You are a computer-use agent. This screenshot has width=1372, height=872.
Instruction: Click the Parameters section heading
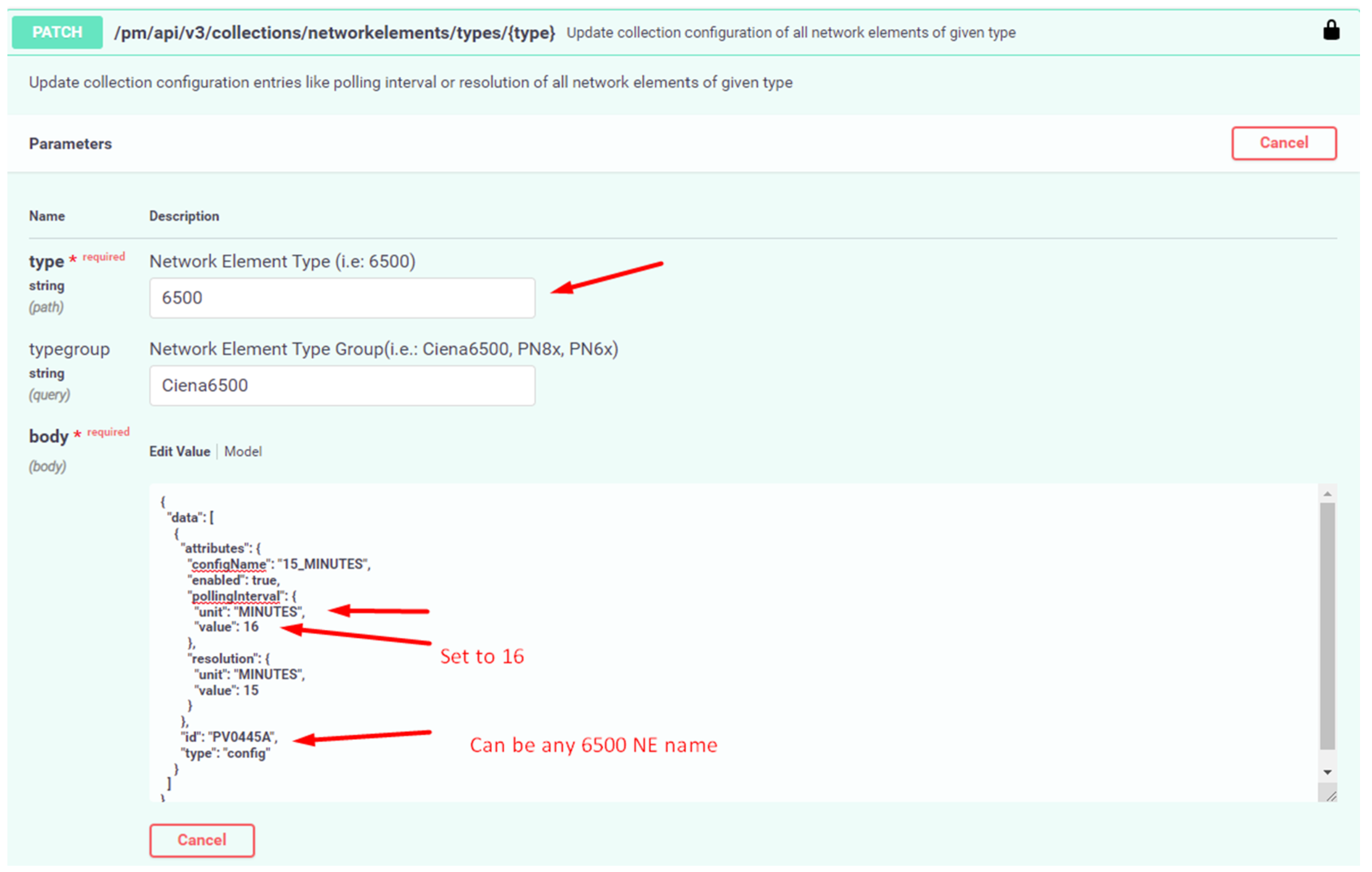click(70, 144)
